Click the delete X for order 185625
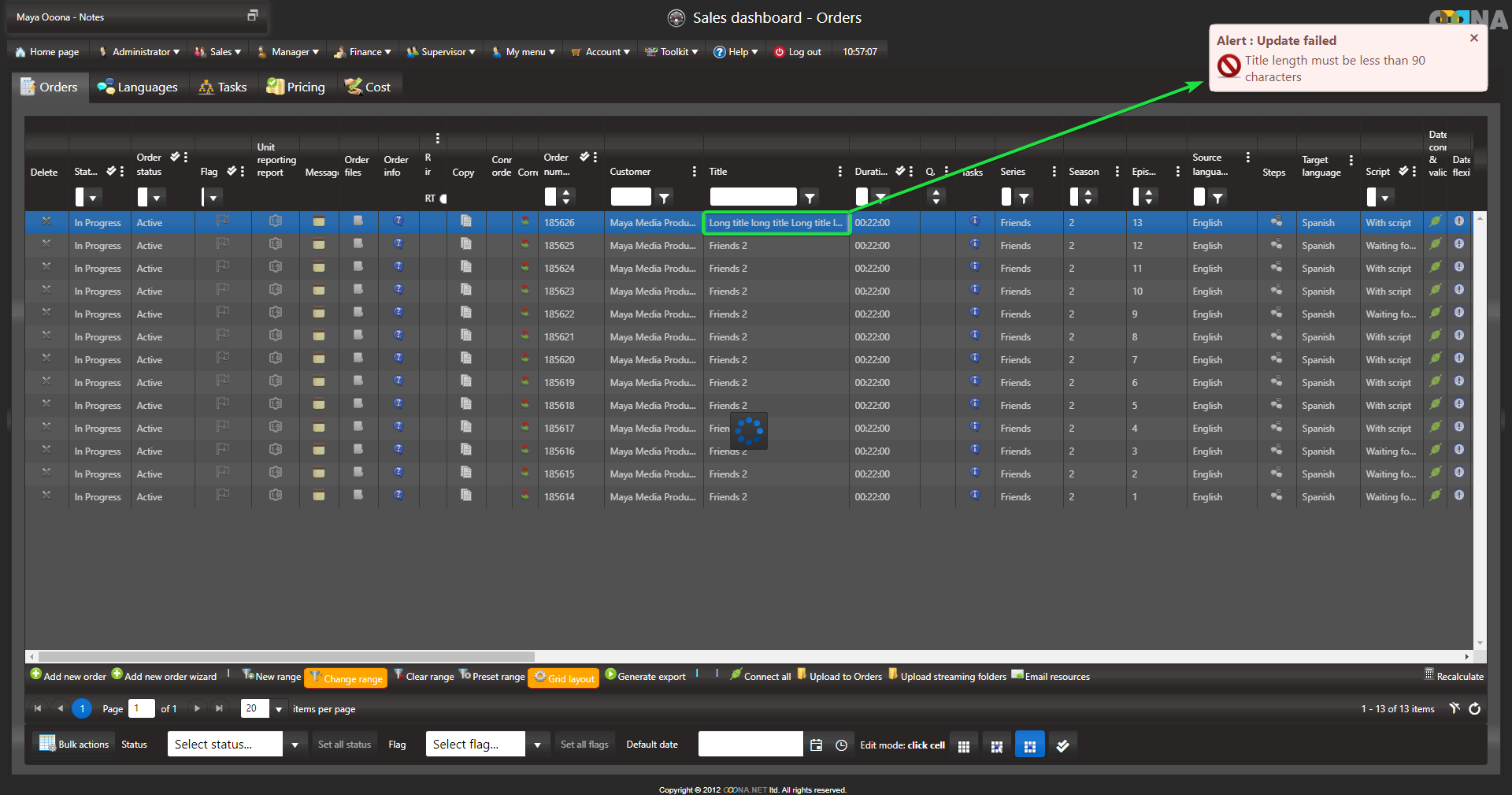The width and height of the screenshot is (1512, 795). point(46,244)
